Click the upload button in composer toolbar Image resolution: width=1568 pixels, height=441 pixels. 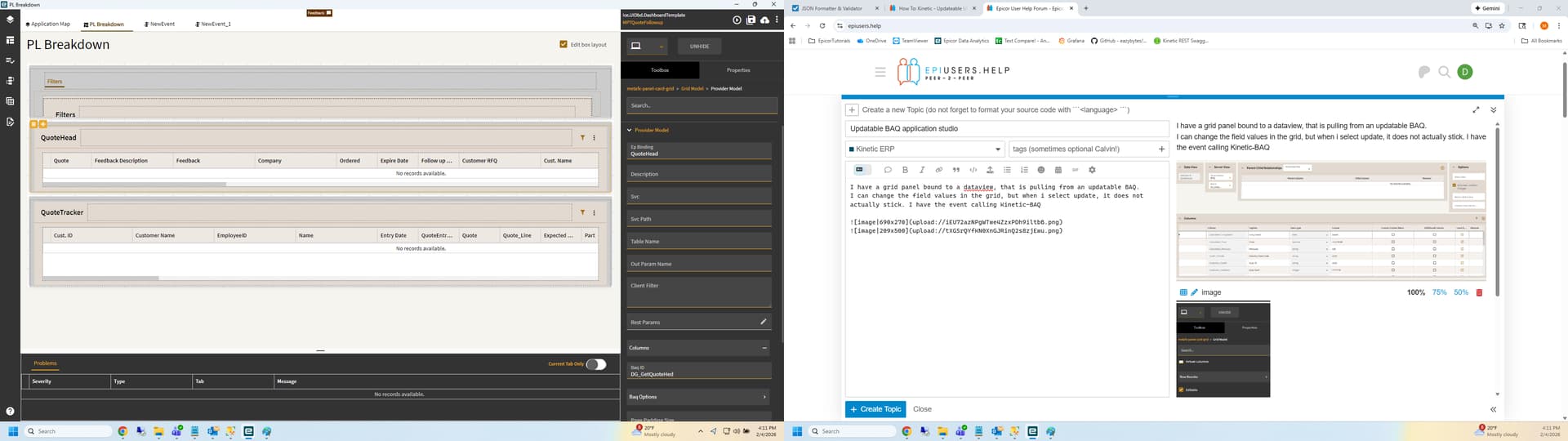(x=990, y=170)
